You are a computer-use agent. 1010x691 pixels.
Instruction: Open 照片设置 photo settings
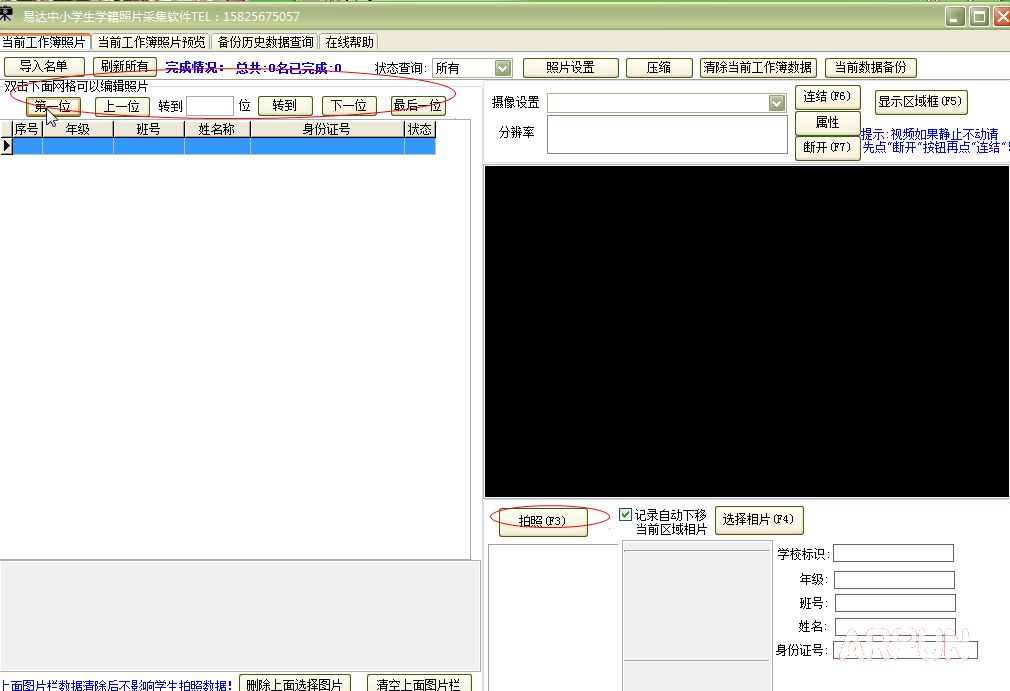(x=570, y=68)
